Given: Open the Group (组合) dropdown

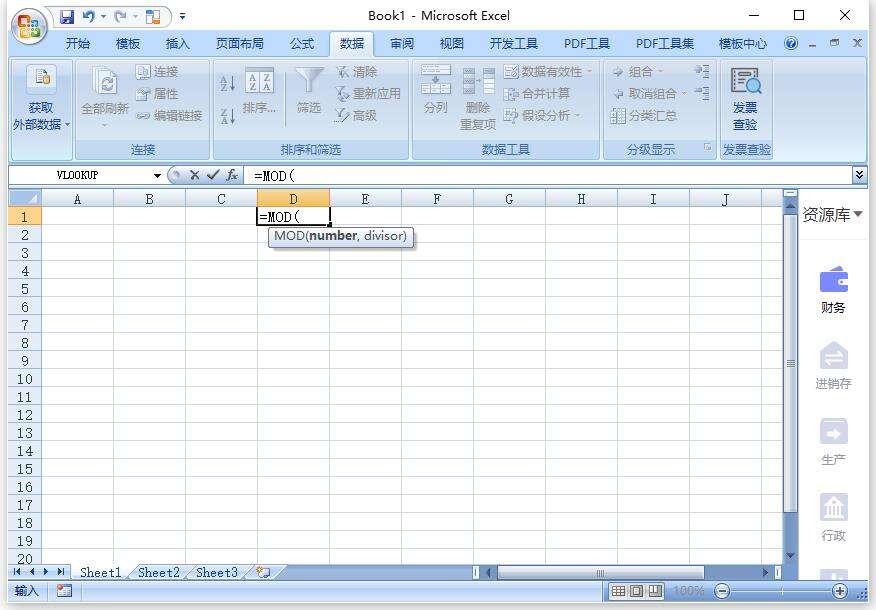Looking at the screenshot, I should tap(660, 72).
